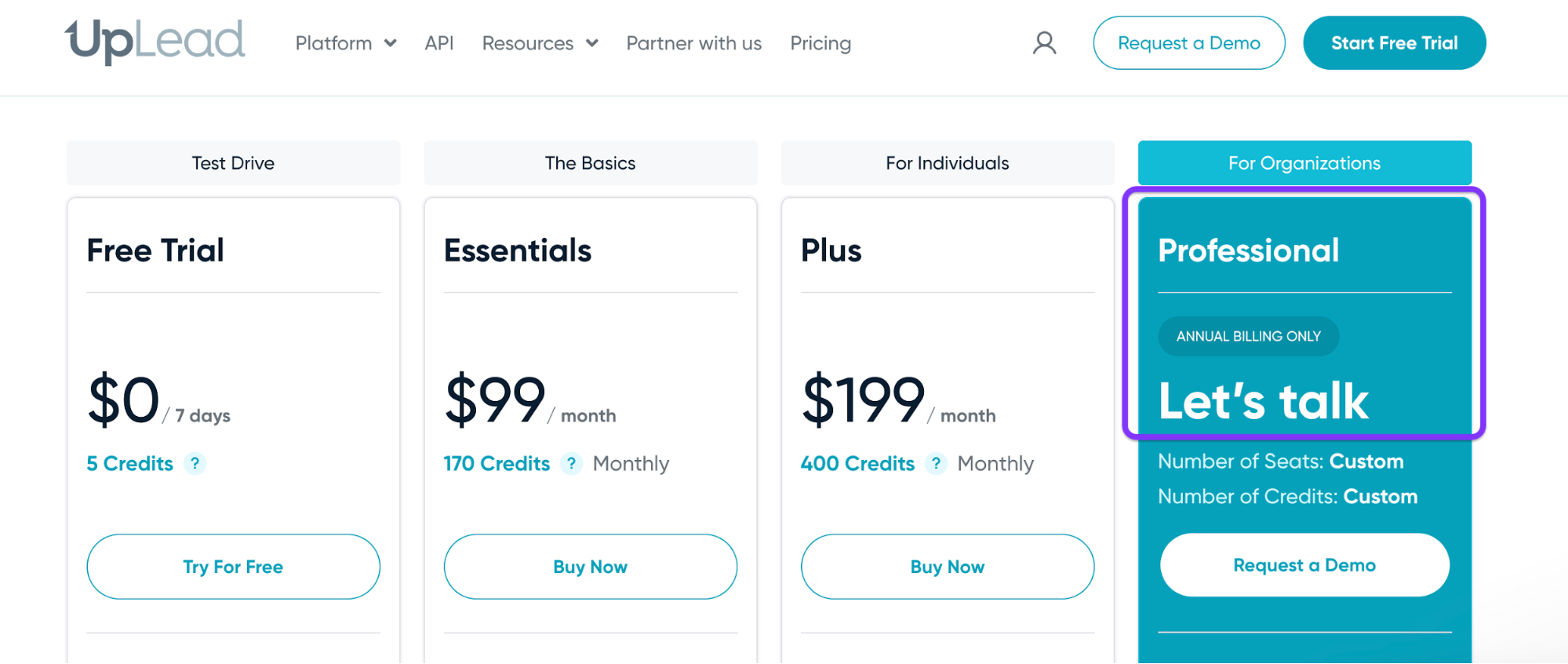Select the Test Drive tab header
Image resolution: width=1568 pixels, height=664 pixels.
(x=233, y=163)
